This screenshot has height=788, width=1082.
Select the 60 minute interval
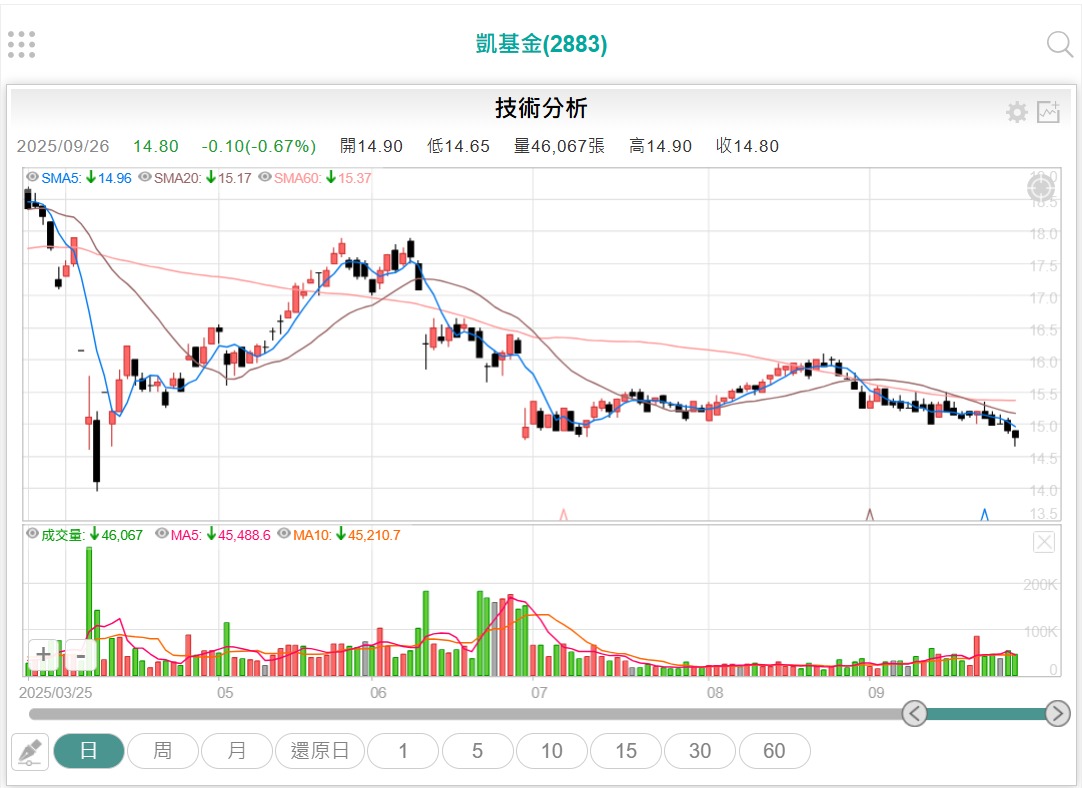pyautogui.click(x=774, y=751)
